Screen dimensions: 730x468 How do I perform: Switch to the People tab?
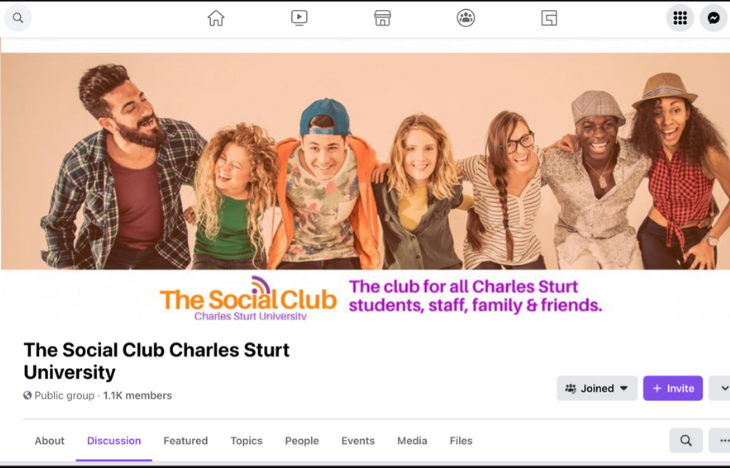302,441
